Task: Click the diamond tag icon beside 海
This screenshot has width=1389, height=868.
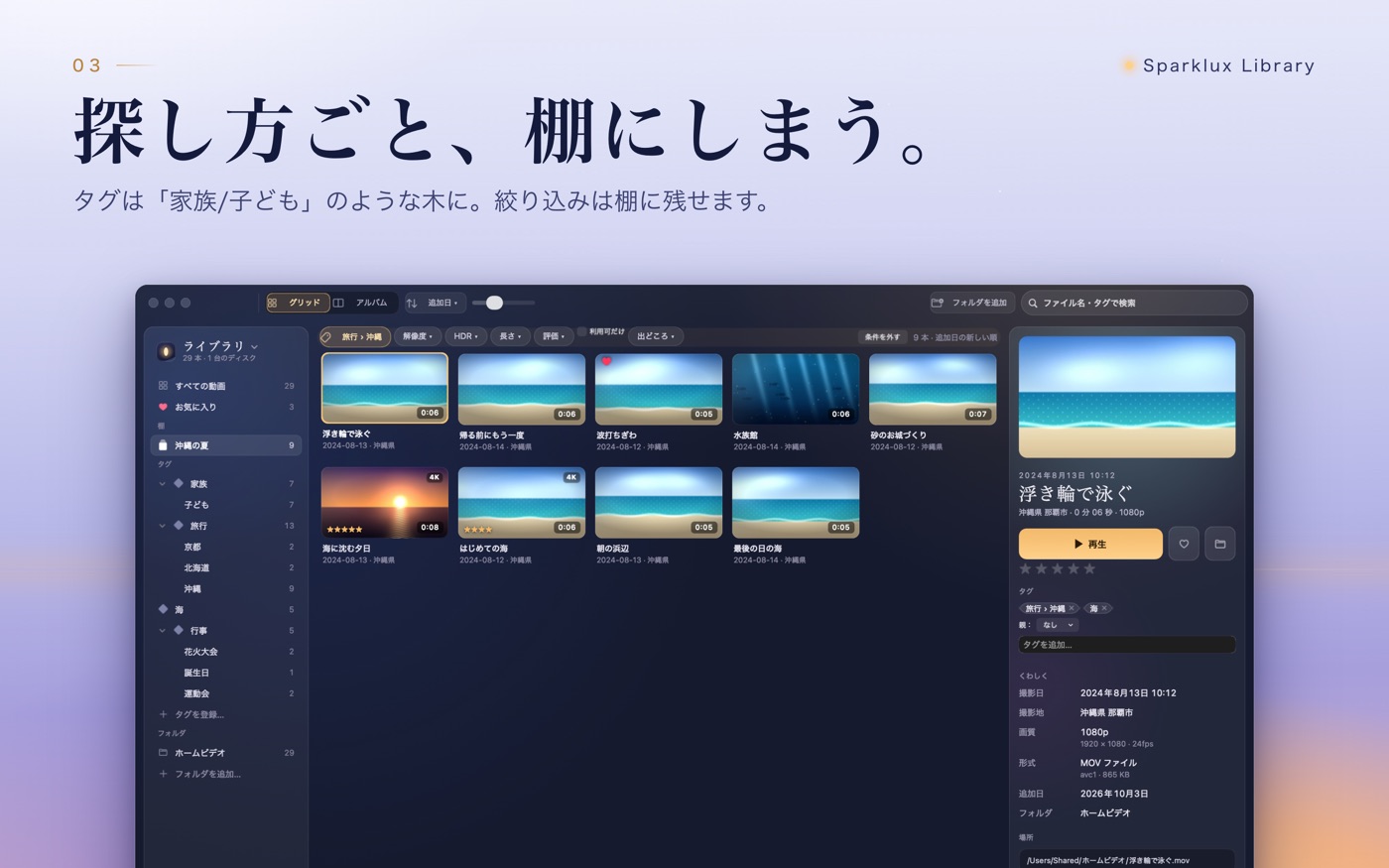Action: tap(163, 609)
